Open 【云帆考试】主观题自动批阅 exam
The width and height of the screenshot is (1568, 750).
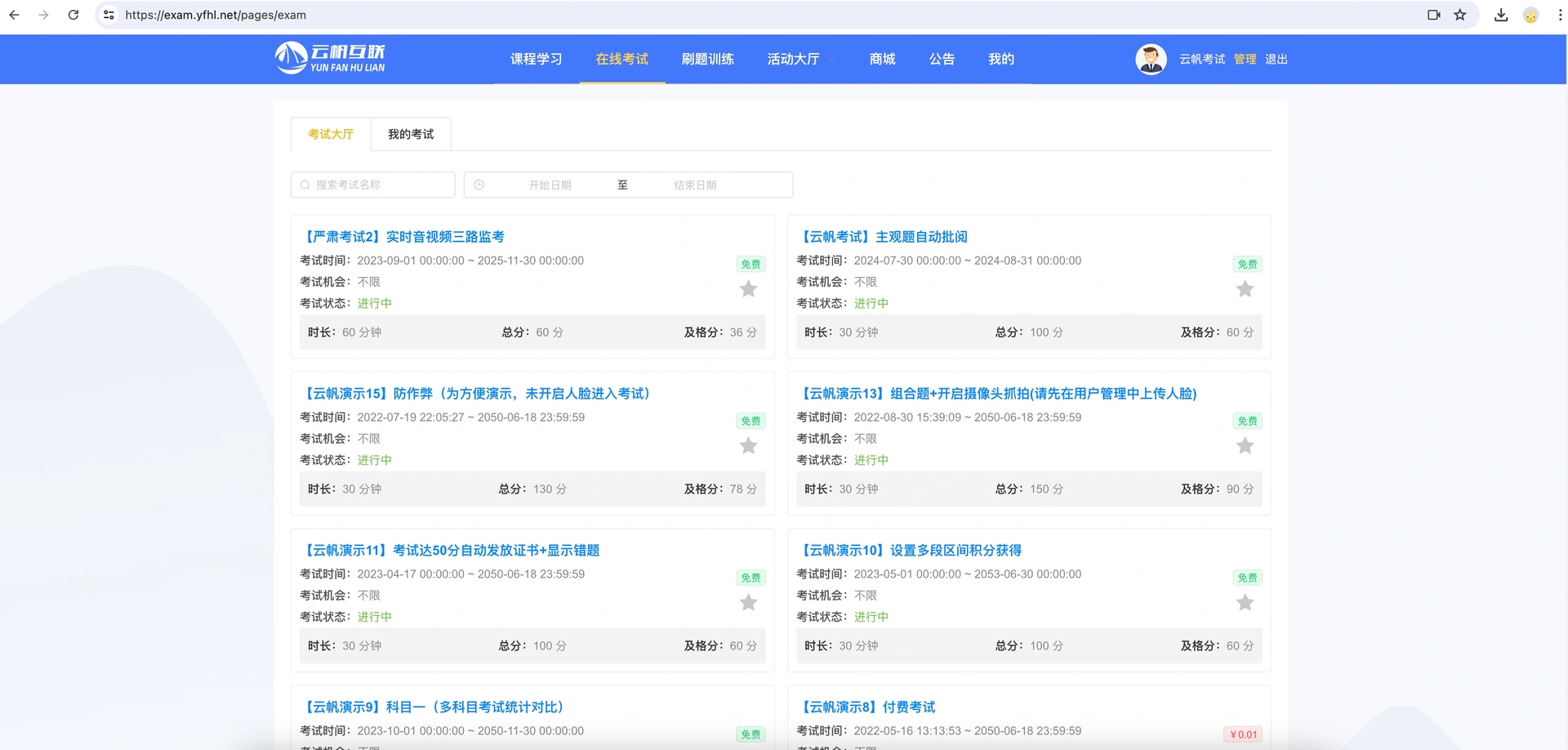(x=882, y=237)
